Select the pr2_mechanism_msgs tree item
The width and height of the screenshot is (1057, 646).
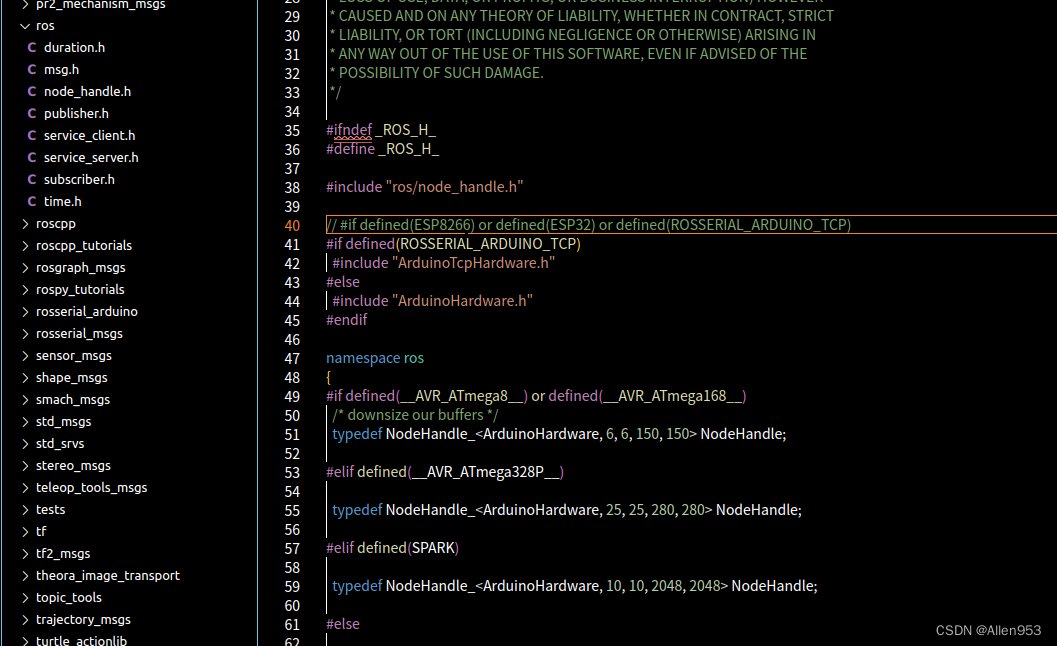click(100, 6)
